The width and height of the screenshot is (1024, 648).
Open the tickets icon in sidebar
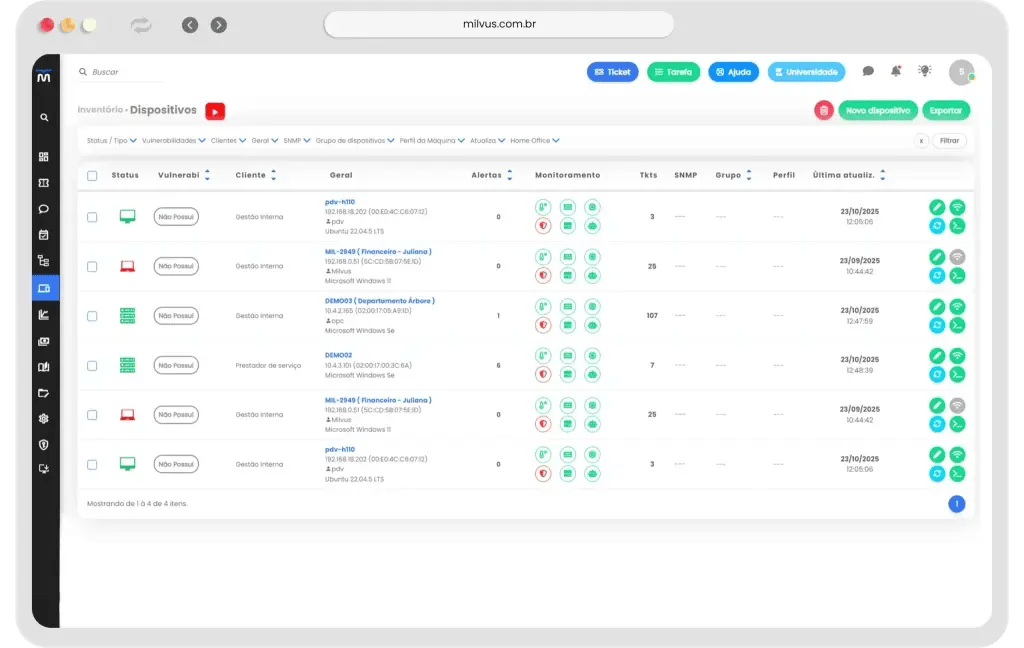click(44, 183)
